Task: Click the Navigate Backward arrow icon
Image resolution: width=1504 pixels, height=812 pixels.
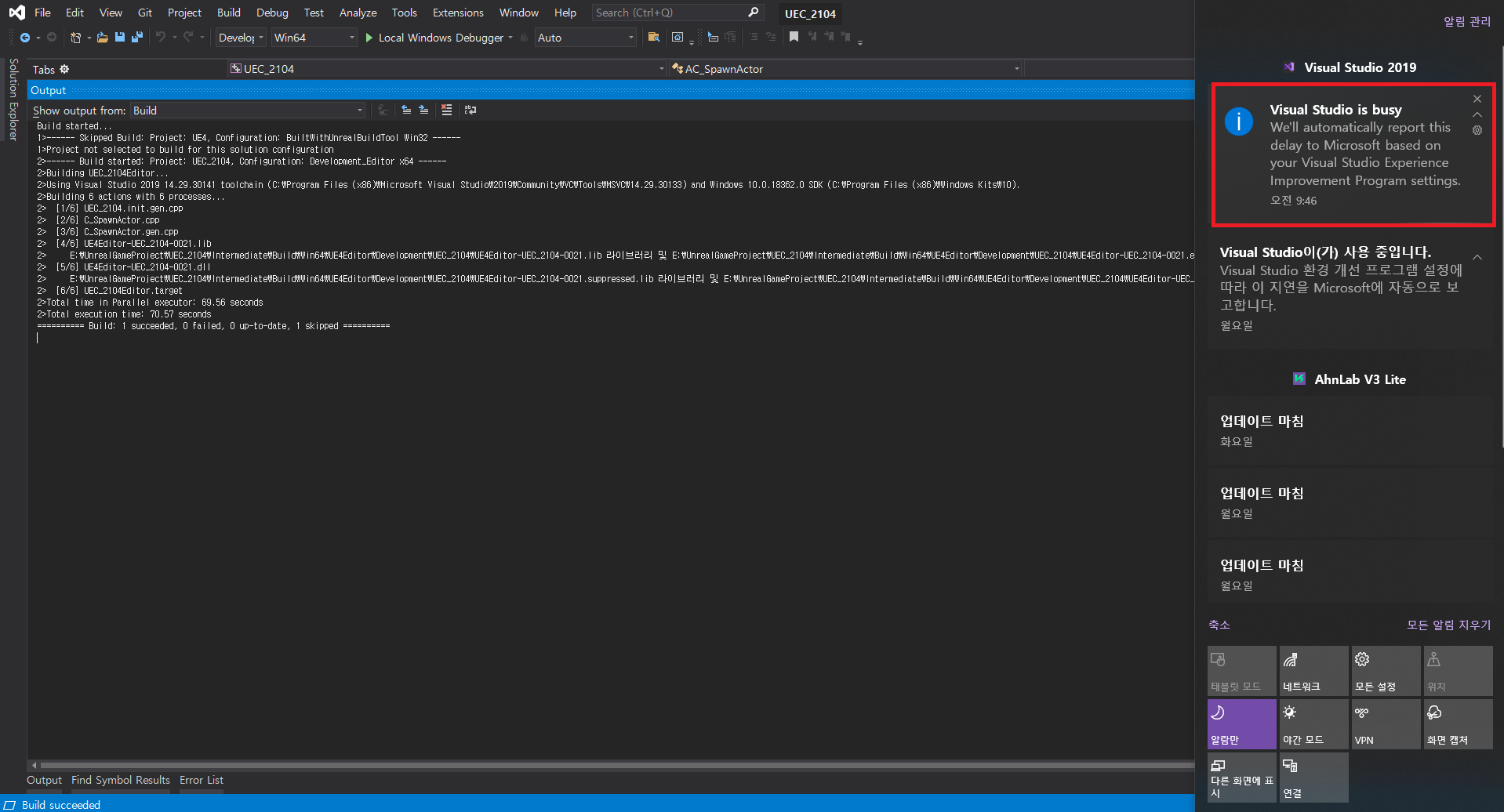Action: (25, 38)
